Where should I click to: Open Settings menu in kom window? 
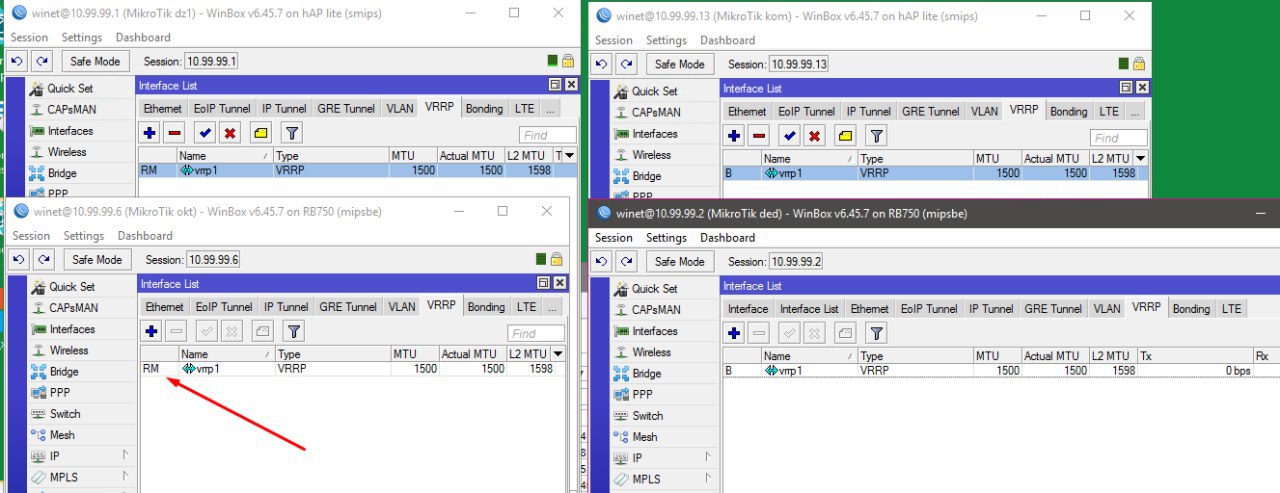666,40
